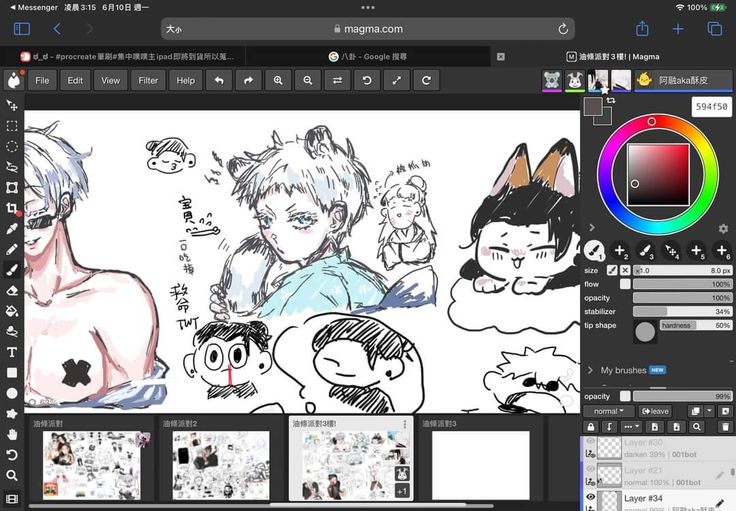Open the layer more-options dropdown
The image size is (736, 511).
[631, 427]
